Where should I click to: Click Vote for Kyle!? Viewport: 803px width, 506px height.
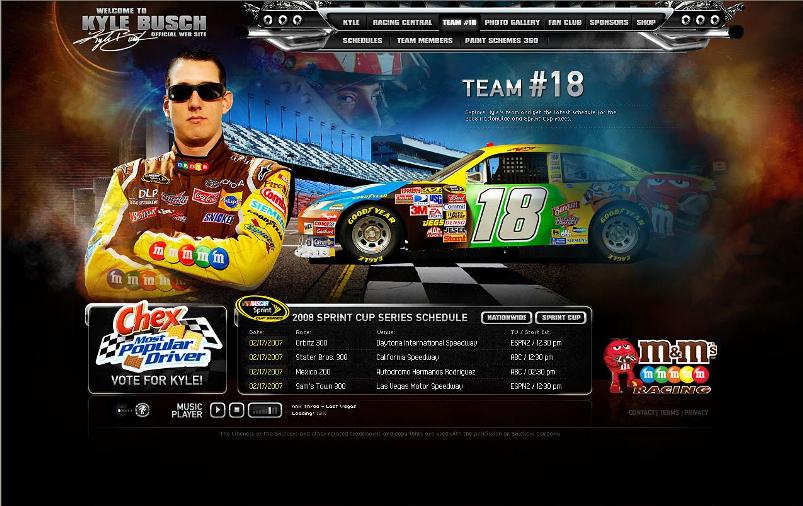(157, 381)
